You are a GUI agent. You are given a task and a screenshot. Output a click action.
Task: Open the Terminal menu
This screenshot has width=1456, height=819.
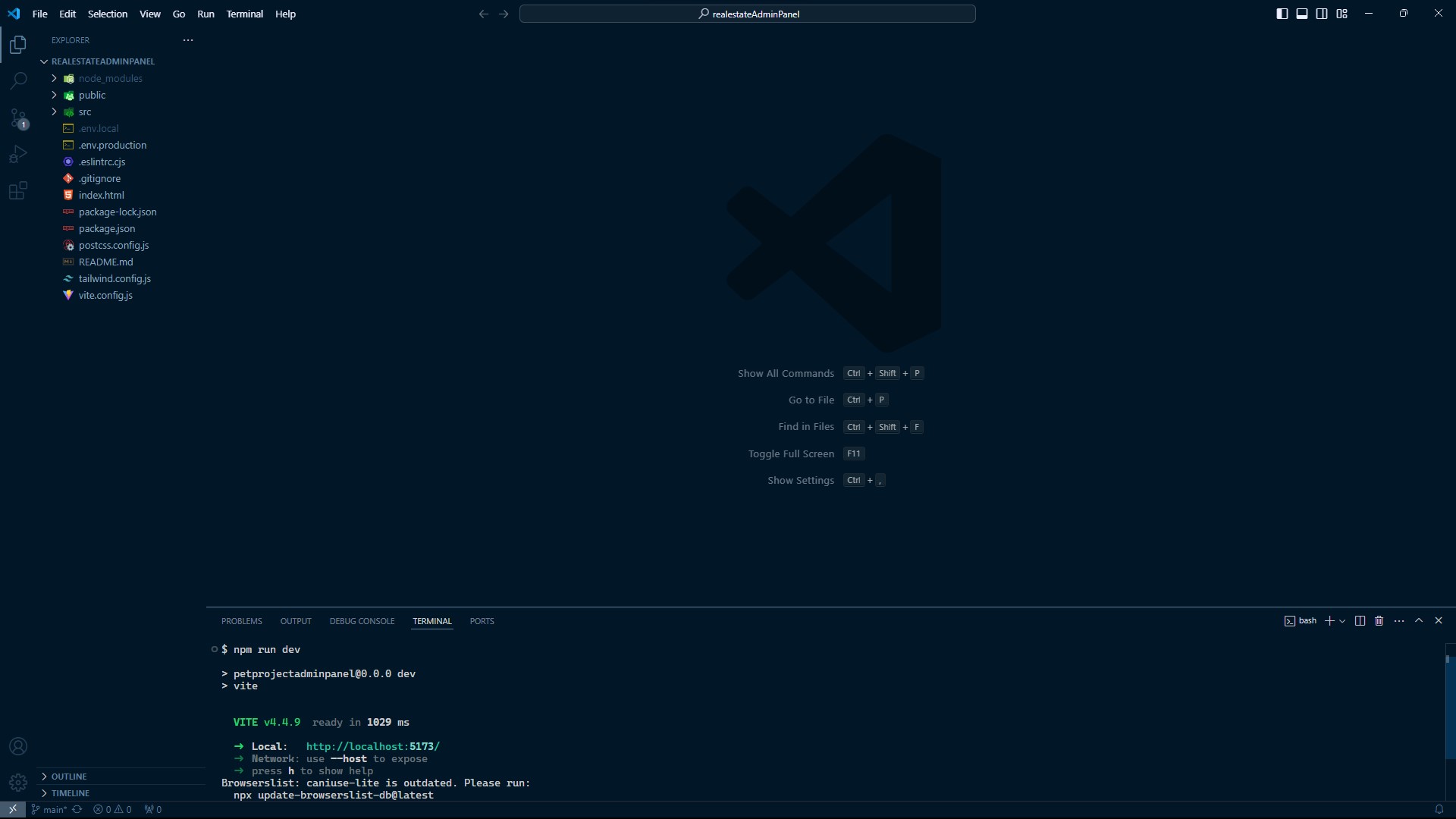tap(244, 14)
